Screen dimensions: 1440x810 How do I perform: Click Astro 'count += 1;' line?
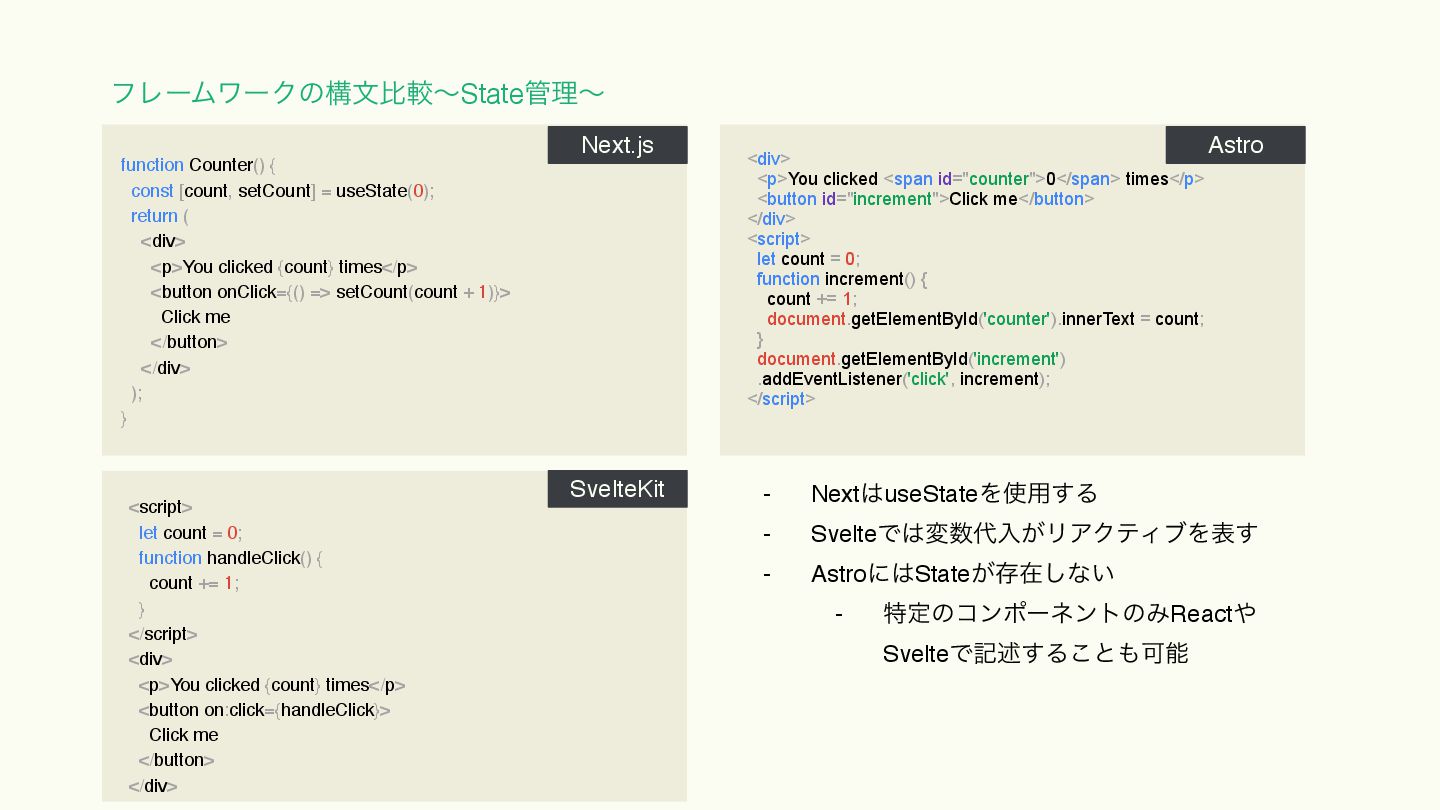point(812,299)
